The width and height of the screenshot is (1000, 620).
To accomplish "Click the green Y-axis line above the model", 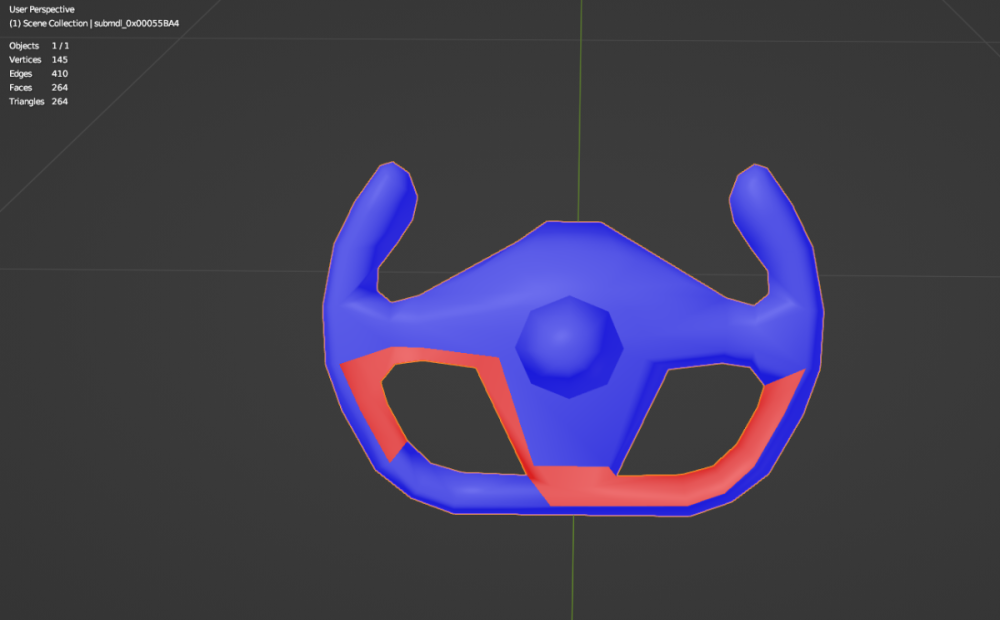I will (574, 100).
